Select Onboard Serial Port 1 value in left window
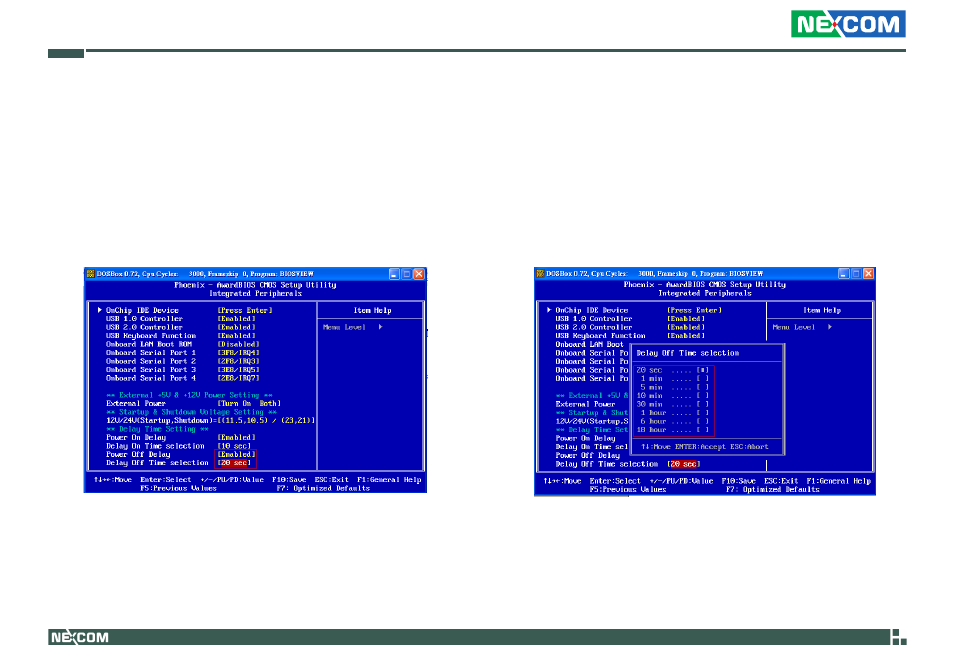 [238, 353]
